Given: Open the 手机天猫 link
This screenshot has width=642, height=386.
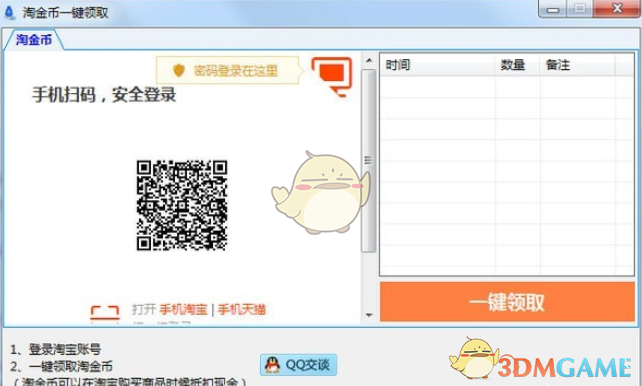Looking at the screenshot, I should coord(242,309).
